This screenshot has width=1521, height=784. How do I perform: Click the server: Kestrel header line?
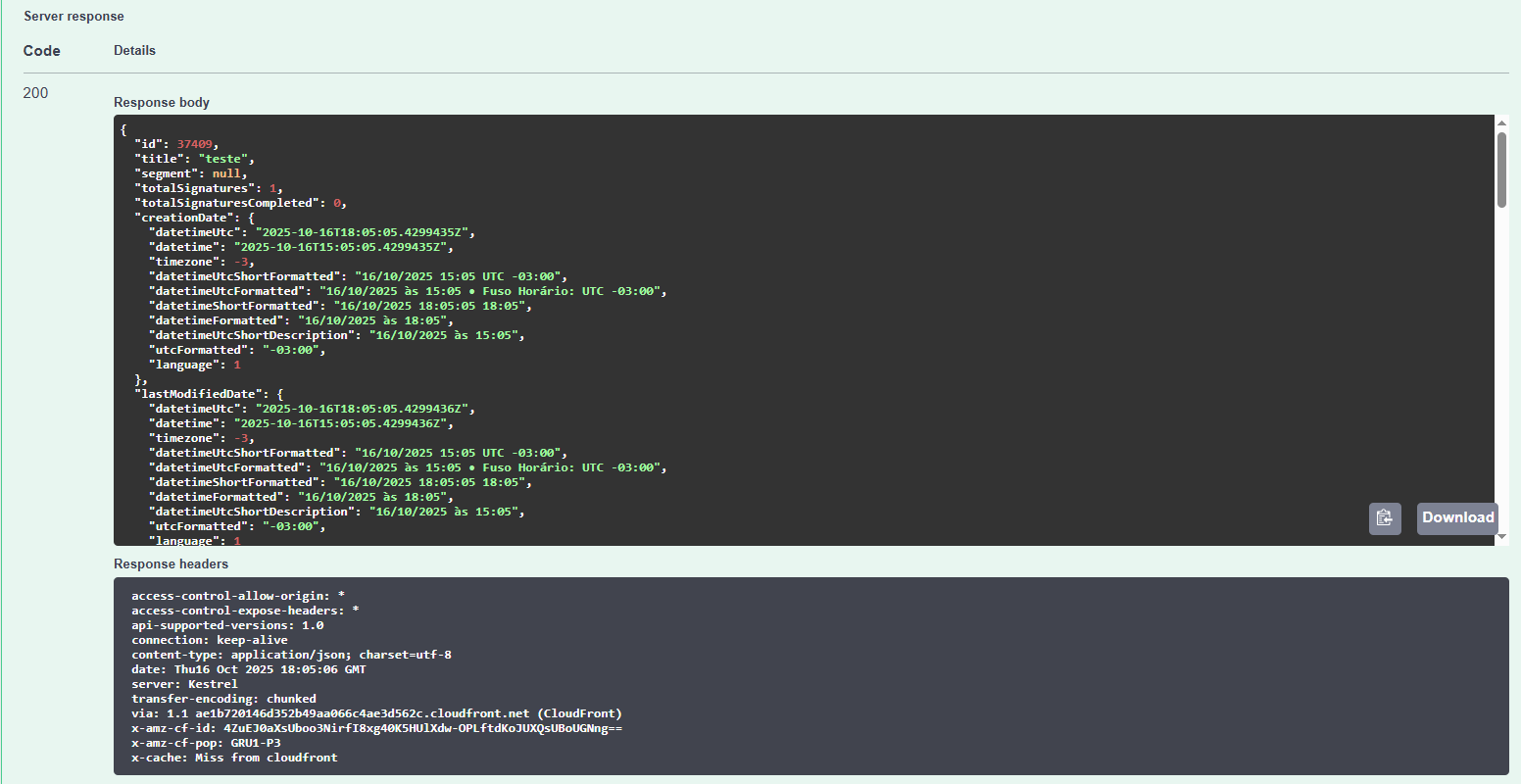coord(184,684)
